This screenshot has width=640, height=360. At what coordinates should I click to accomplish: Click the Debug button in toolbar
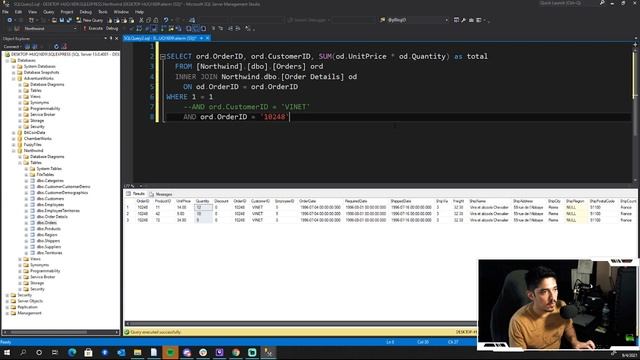click(x=112, y=29)
